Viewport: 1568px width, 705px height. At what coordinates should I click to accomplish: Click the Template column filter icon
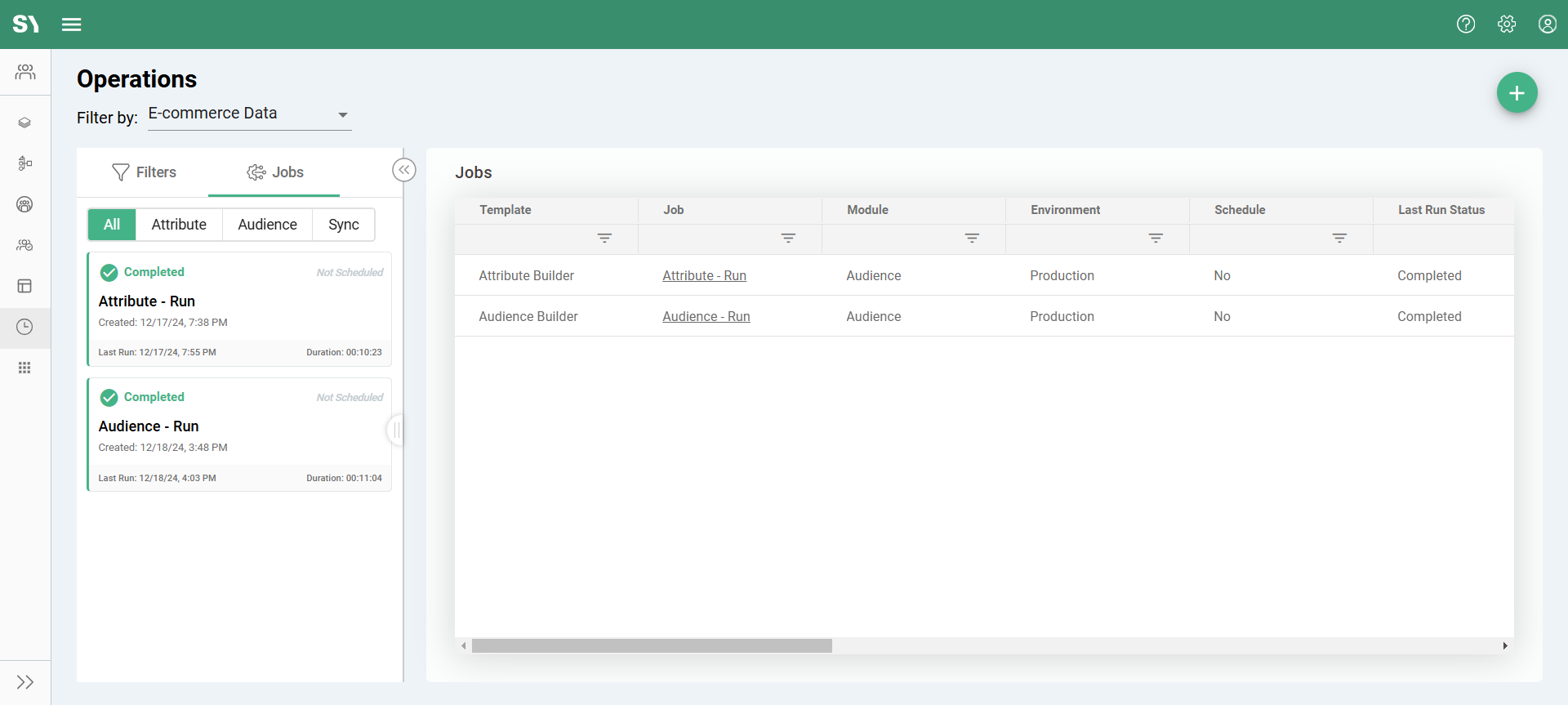604,239
